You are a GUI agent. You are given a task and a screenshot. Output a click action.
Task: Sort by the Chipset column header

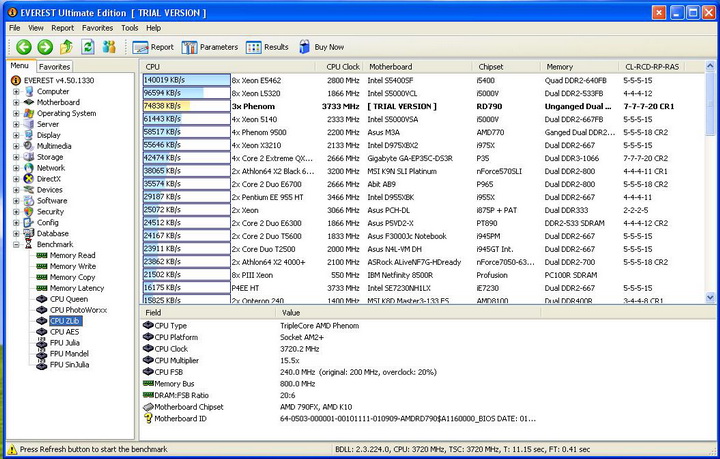506,67
